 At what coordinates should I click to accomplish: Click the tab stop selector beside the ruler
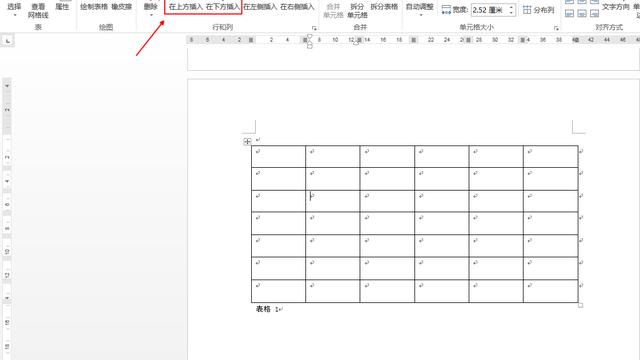pos(8,40)
